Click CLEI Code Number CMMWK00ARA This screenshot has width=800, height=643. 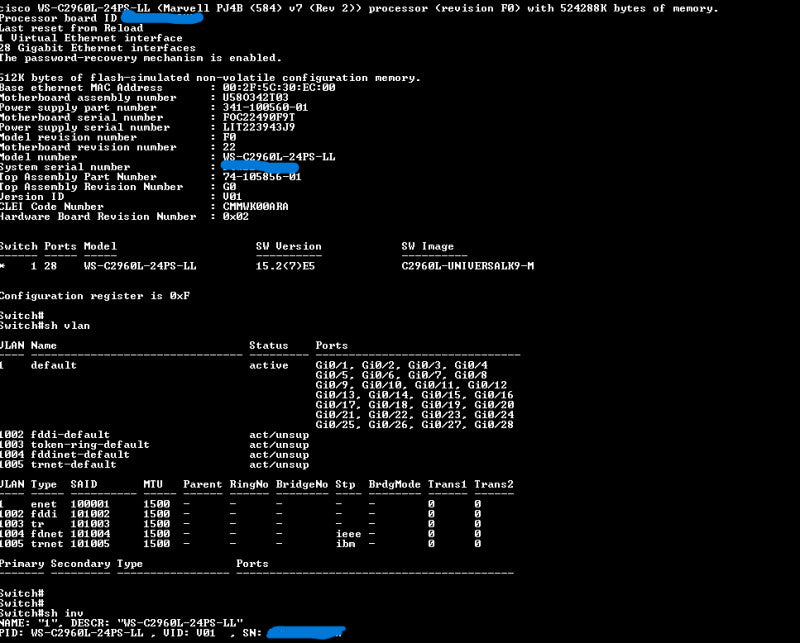coord(255,206)
